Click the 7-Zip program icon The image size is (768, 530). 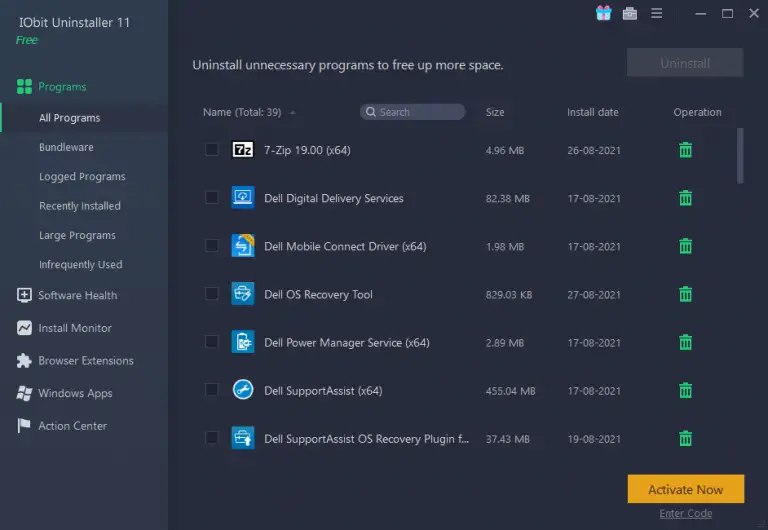[x=243, y=150]
